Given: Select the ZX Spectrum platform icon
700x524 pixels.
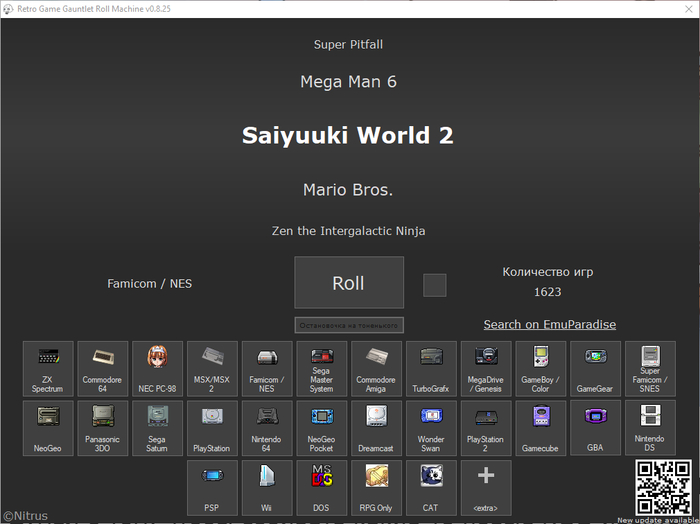Looking at the screenshot, I should tap(47, 369).
